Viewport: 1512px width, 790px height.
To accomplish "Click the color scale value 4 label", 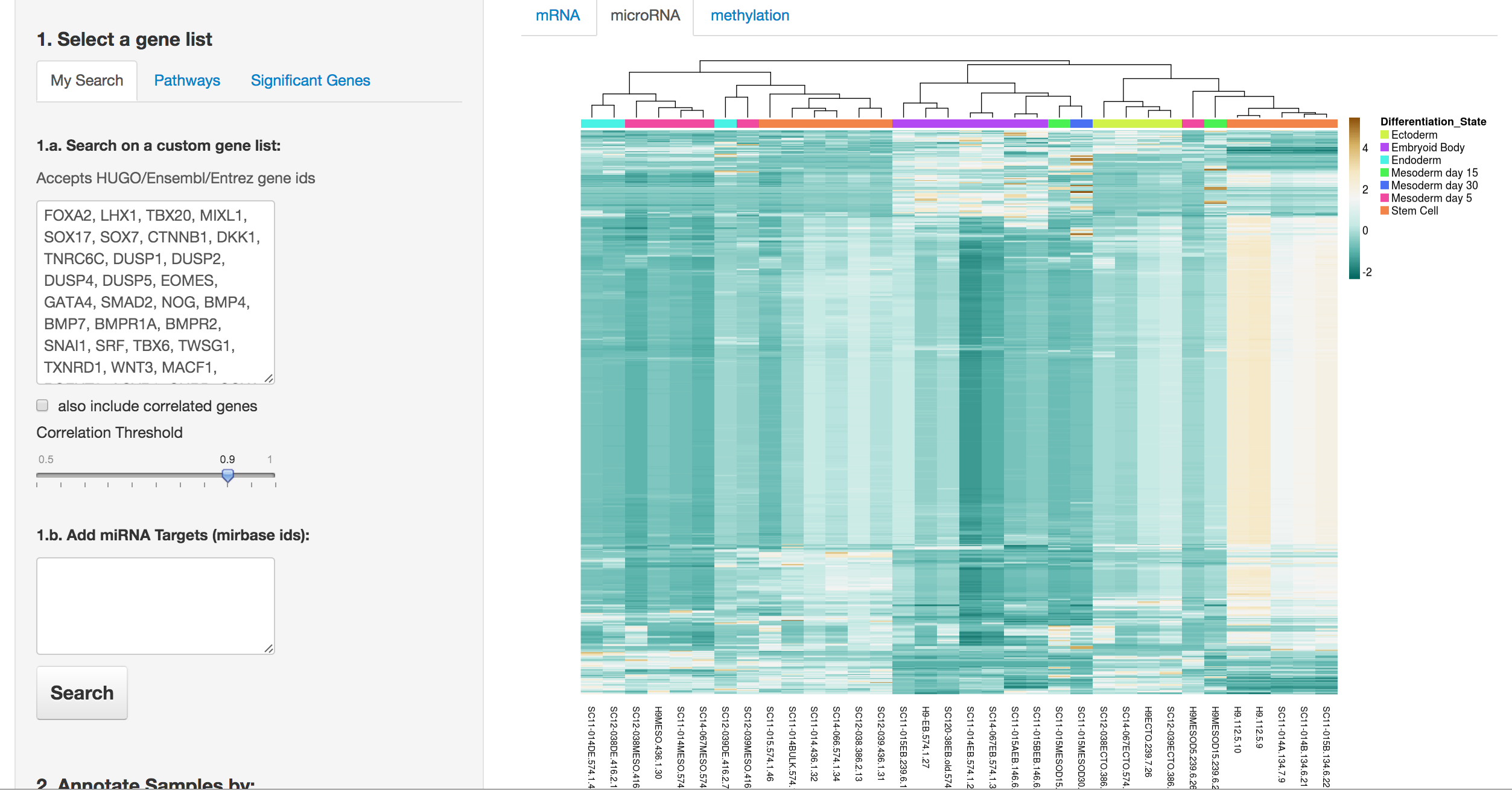I will [x=1365, y=148].
